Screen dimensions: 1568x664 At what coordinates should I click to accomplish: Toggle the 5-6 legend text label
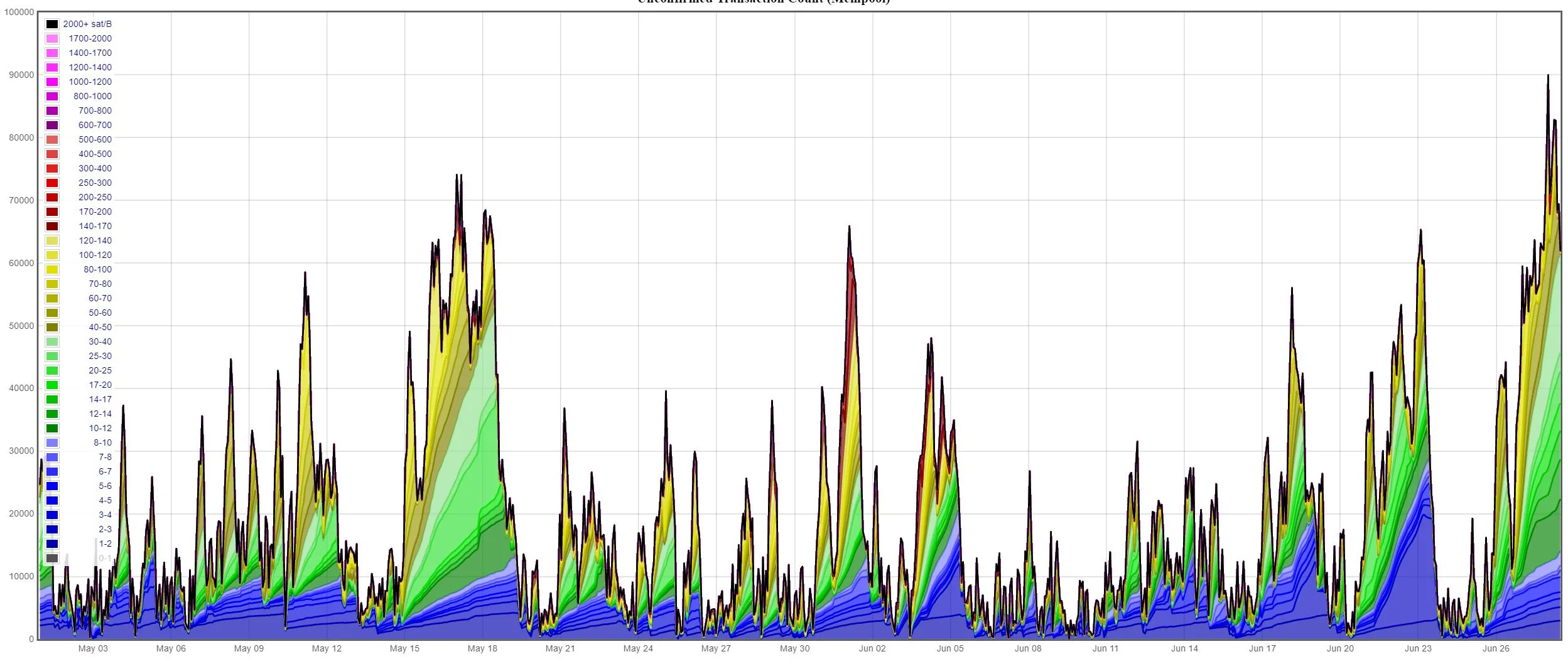[105, 486]
